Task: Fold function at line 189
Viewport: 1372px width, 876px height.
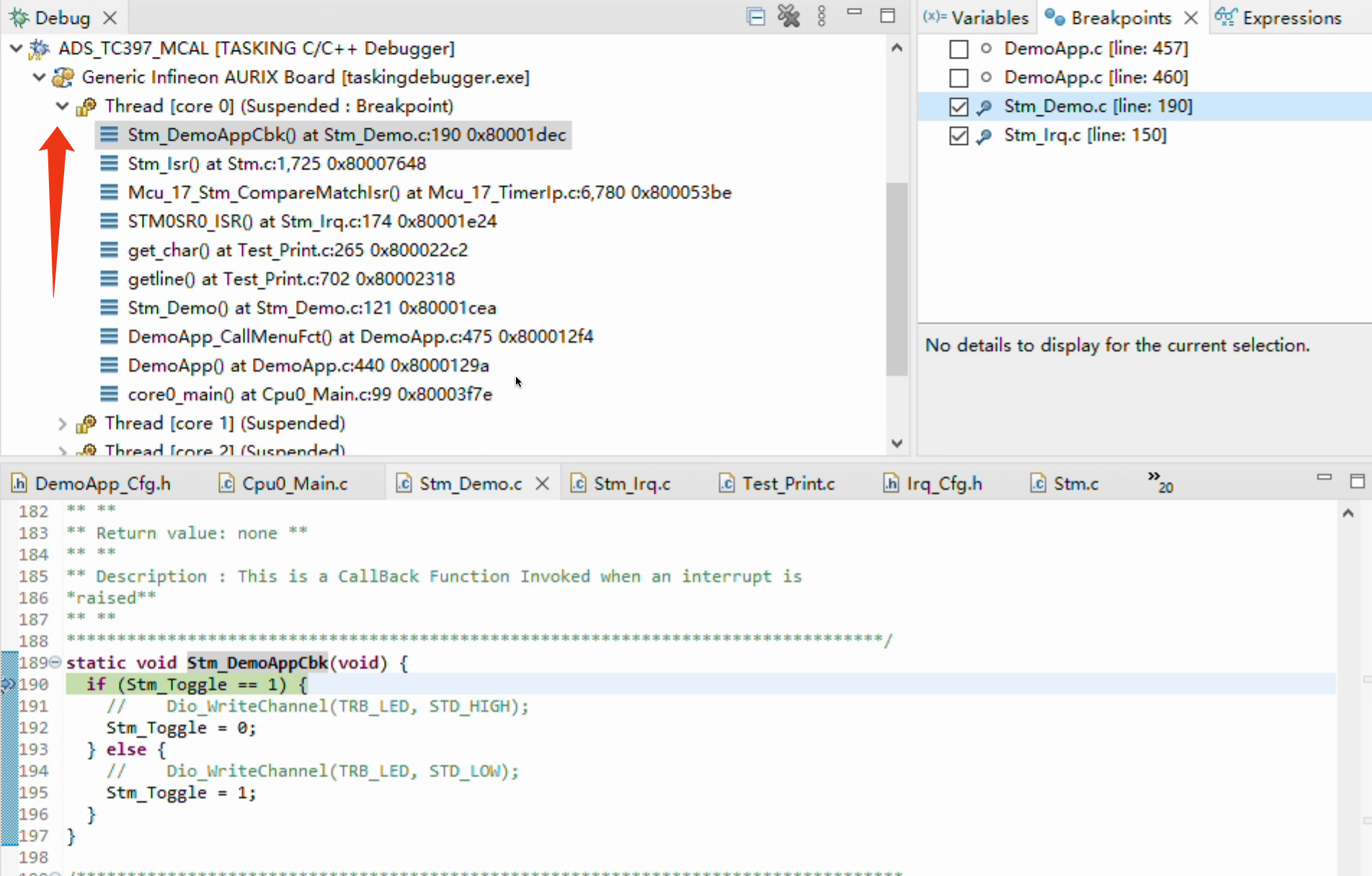Action: [55, 662]
